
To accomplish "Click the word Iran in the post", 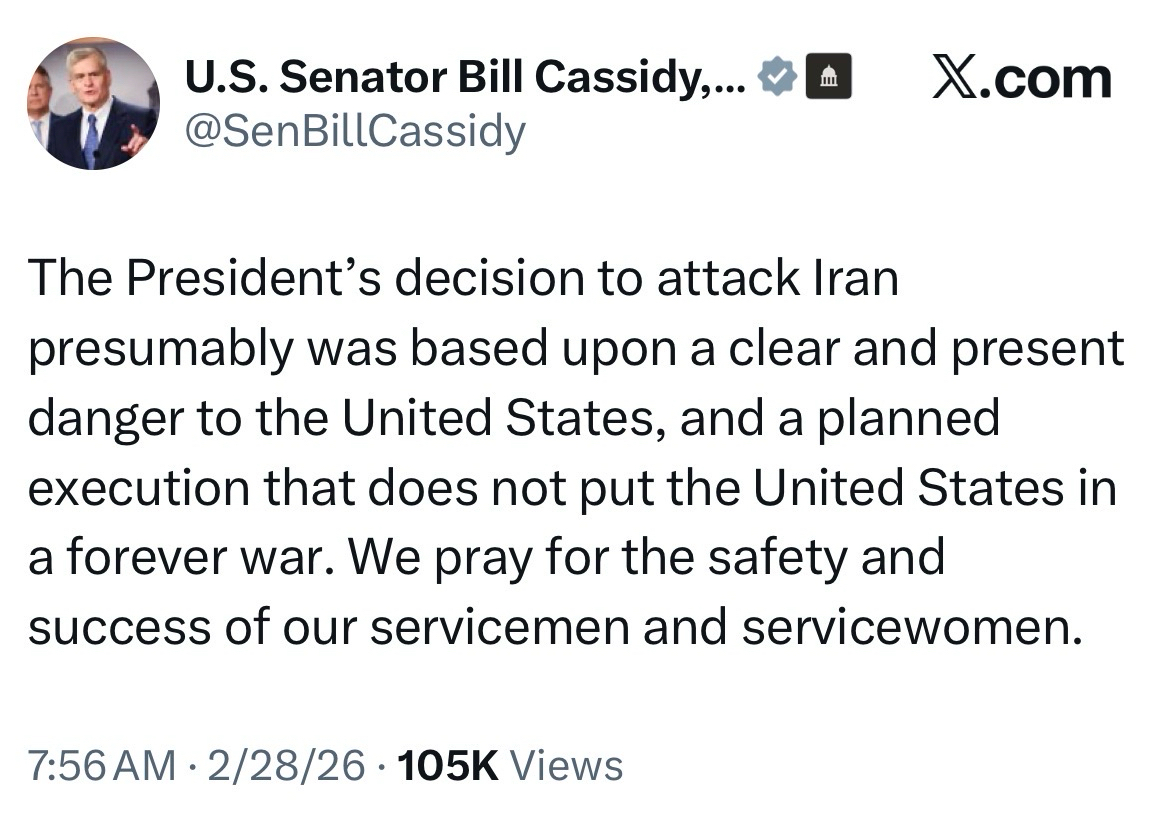I will pyautogui.click(x=851, y=279).
